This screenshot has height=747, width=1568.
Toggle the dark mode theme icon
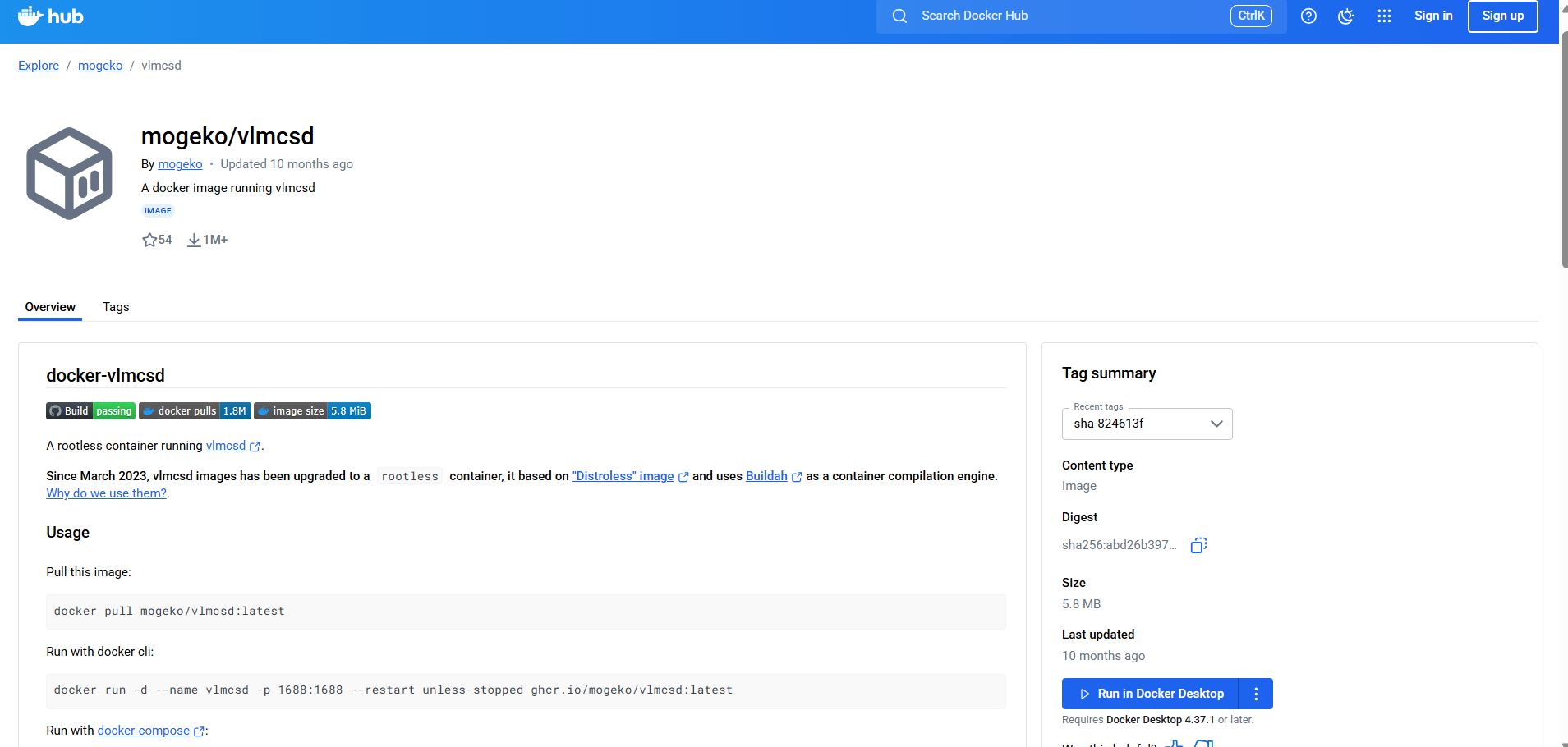(x=1345, y=16)
